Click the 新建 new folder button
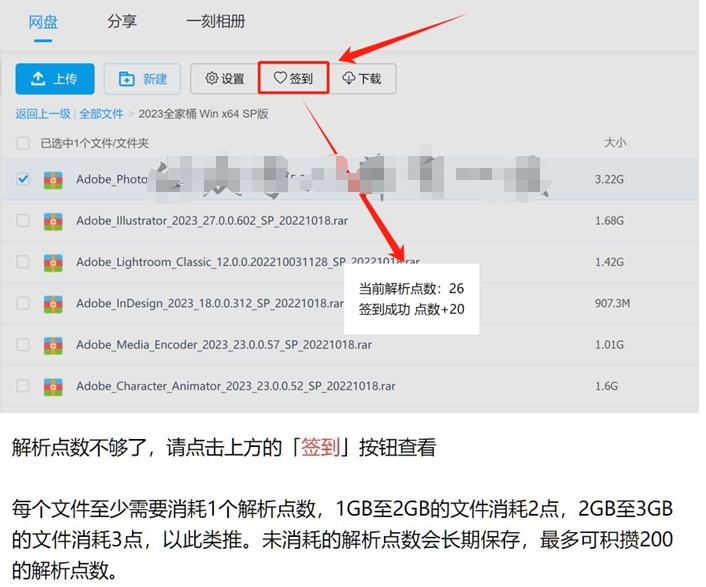The image size is (706, 587). 142,79
